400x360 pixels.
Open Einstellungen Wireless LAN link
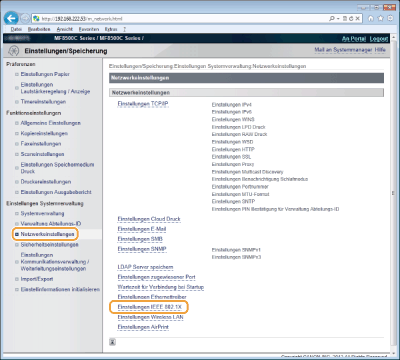(x=150, y=317)
